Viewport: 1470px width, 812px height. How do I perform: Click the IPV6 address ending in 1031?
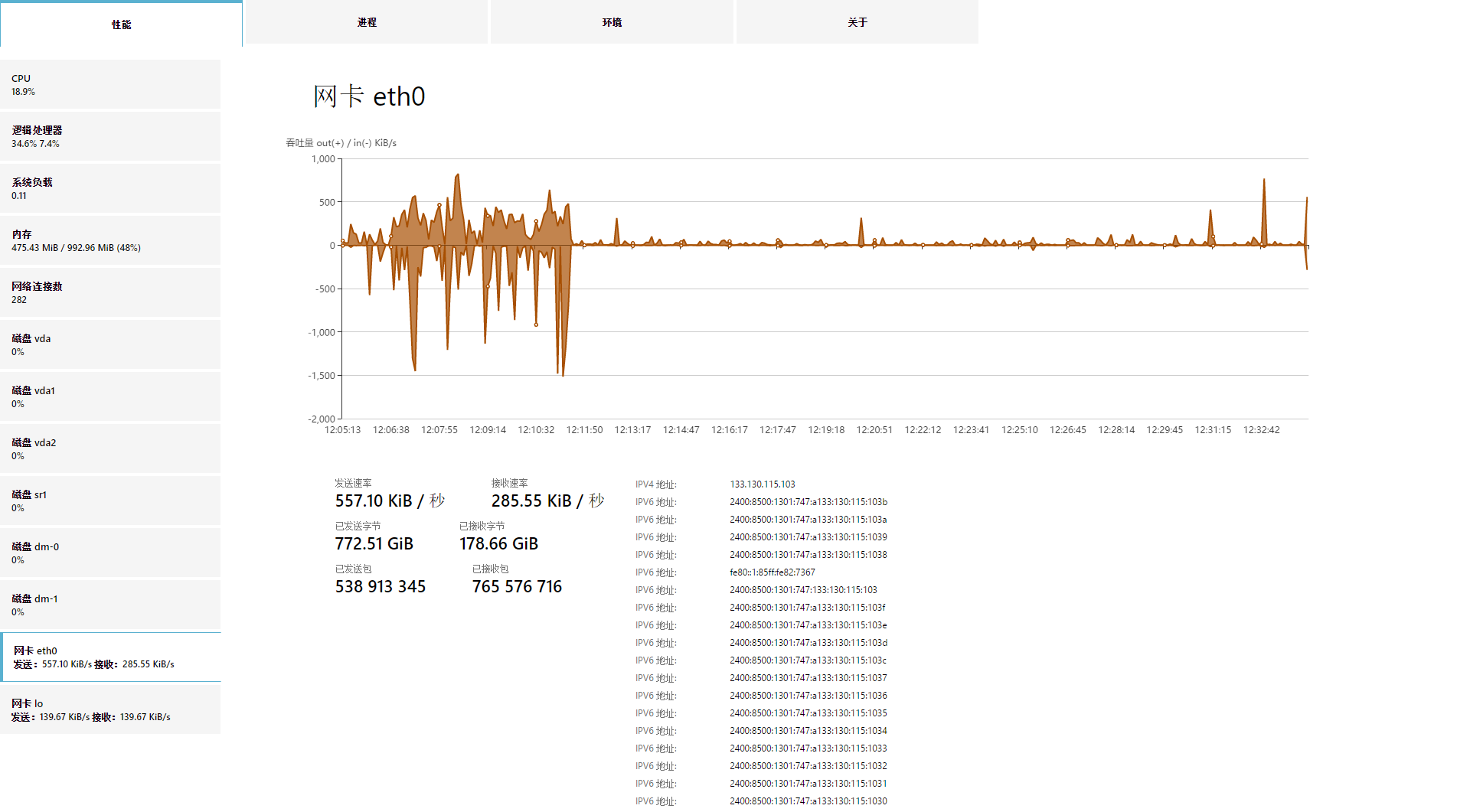pyautogui.click(x=808, y=784)
